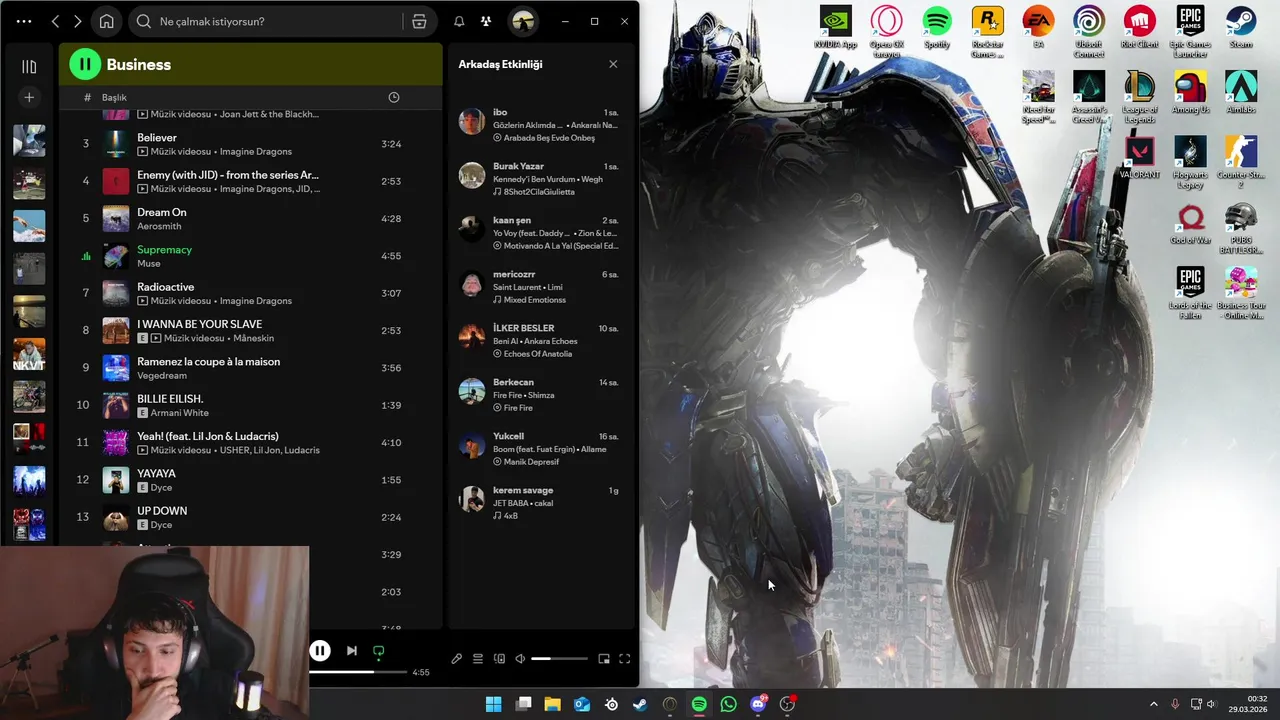Open VALORANT desktop shortcut

click(x=1139, y=158)
